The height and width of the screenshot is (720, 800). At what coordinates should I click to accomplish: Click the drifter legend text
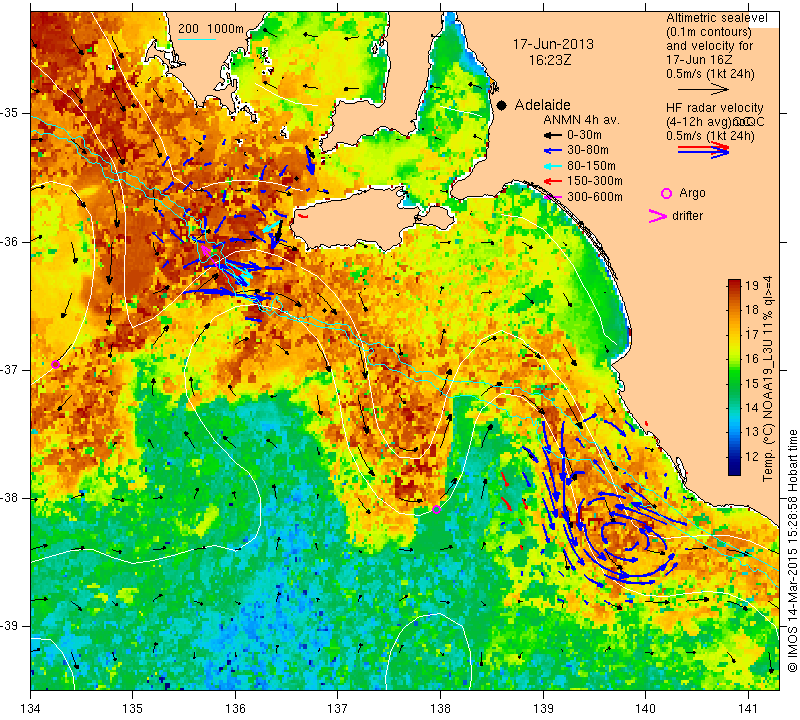(x=687, y=216)
